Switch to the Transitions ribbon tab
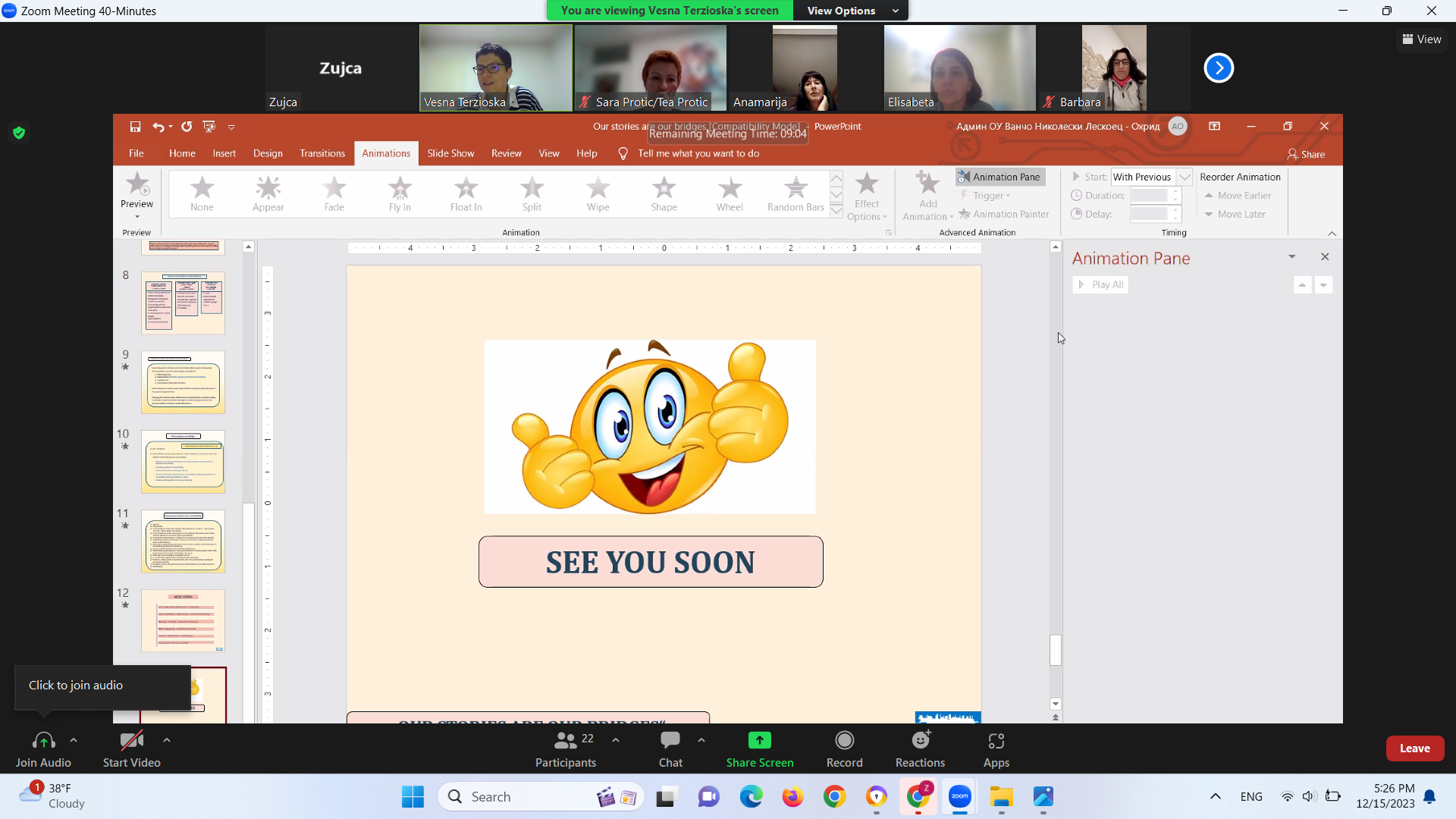 (x=322, y=153)
